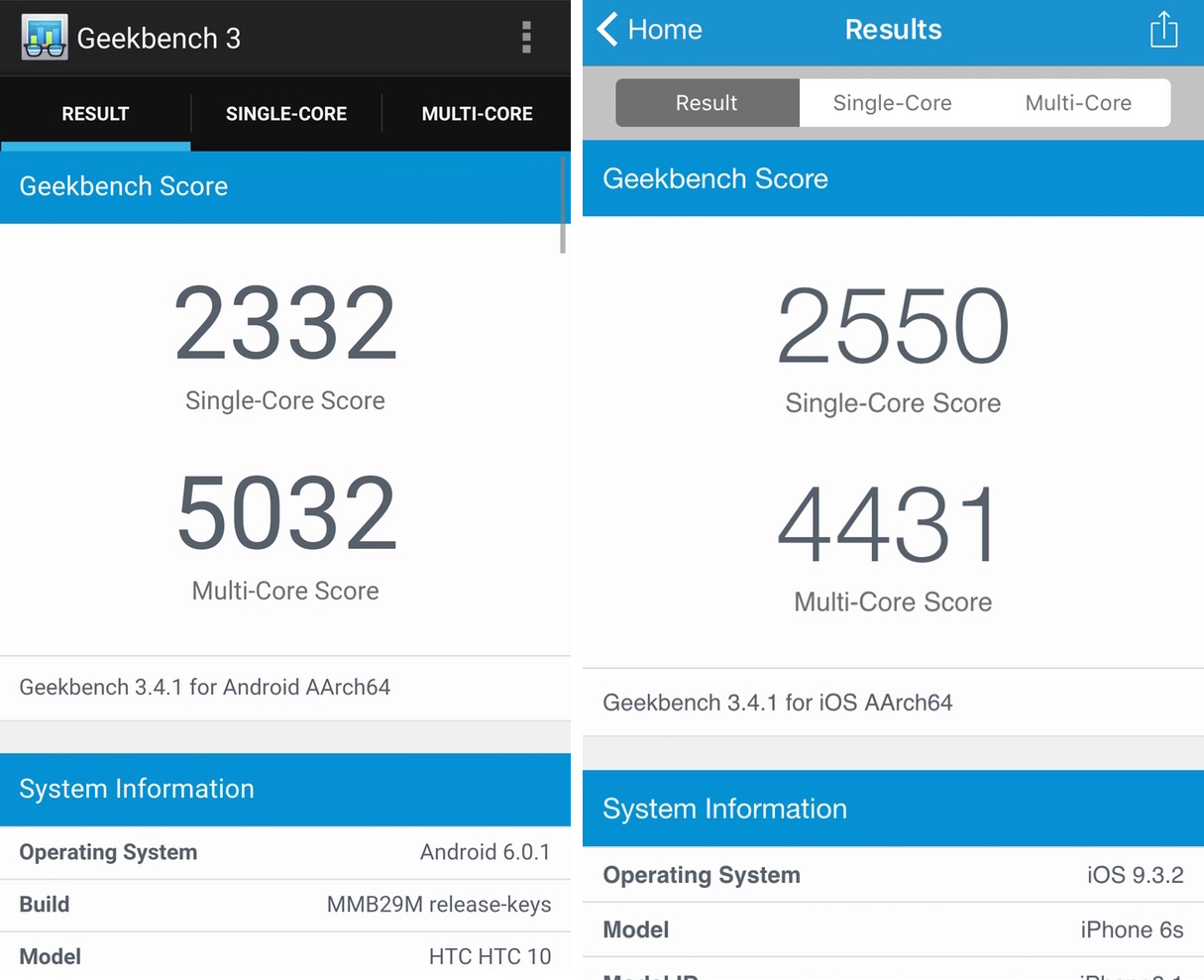Select the Model iPhone 6s row

click(893, 929)
